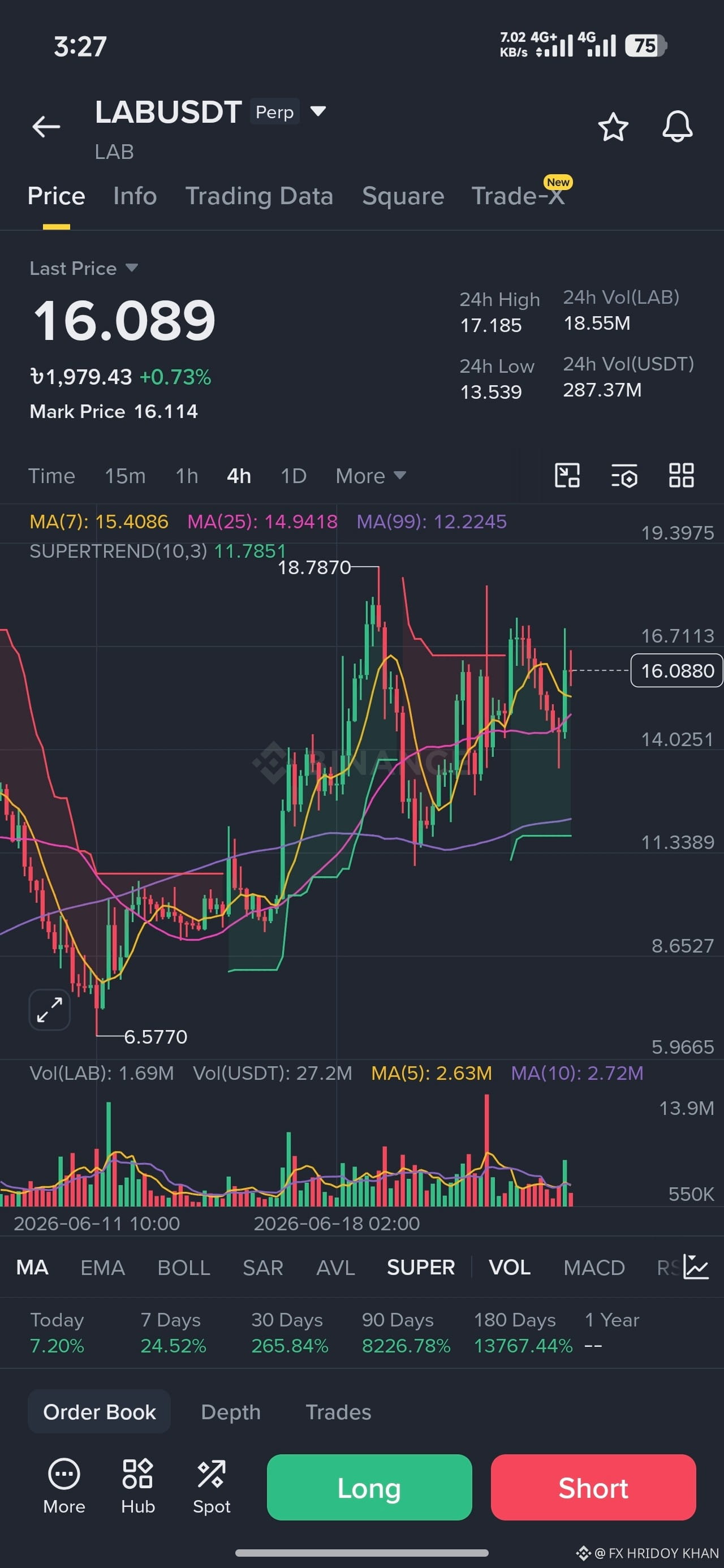Open the Hub icon
724x1568 pixels.
[137, 1487]
